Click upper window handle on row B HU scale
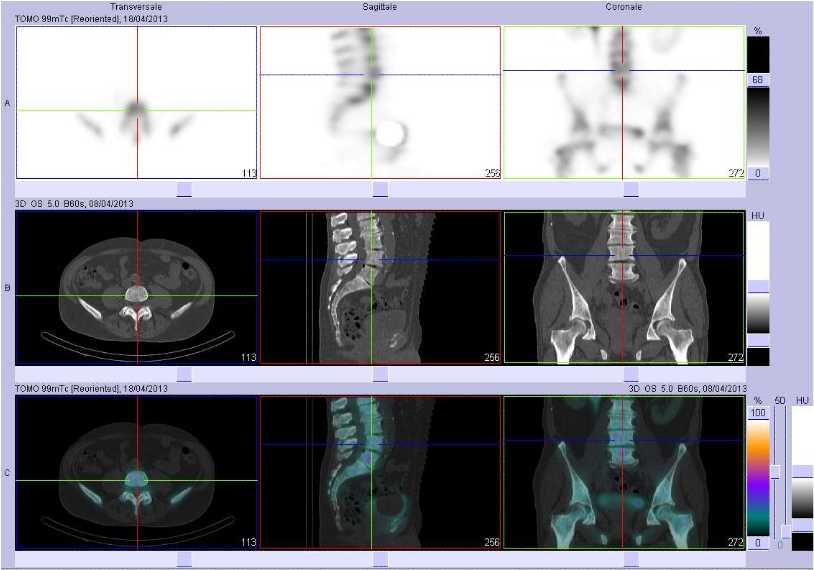This screenshot has height=570, width=814. 758,287
